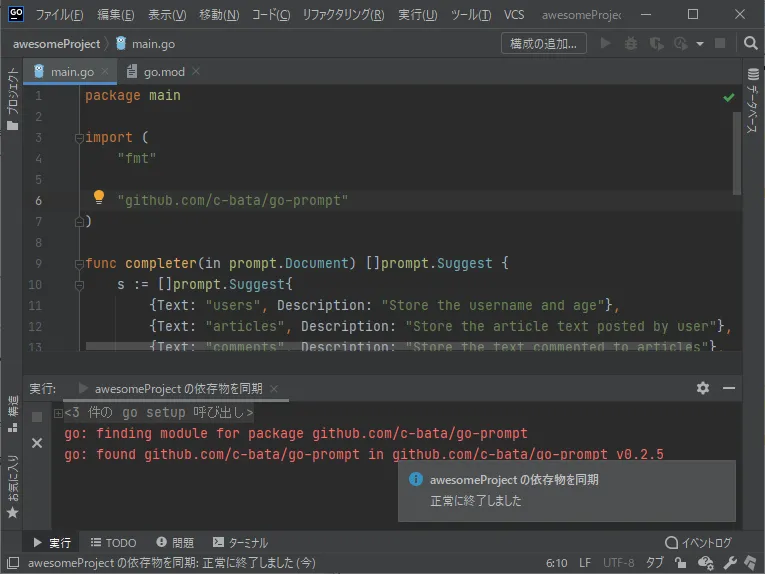Click line number 6 in gutter
Screen dimensions: 765x574
coord(38,200)
